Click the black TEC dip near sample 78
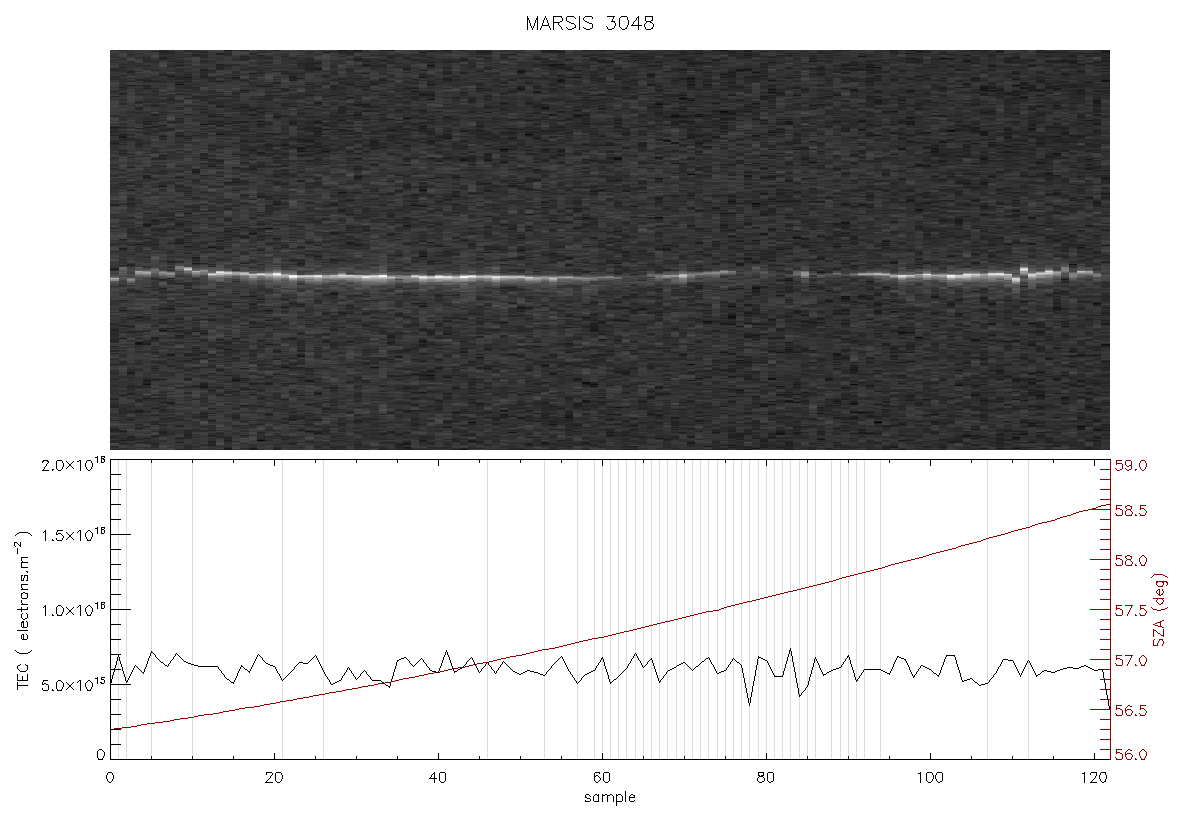 (750, 704)
